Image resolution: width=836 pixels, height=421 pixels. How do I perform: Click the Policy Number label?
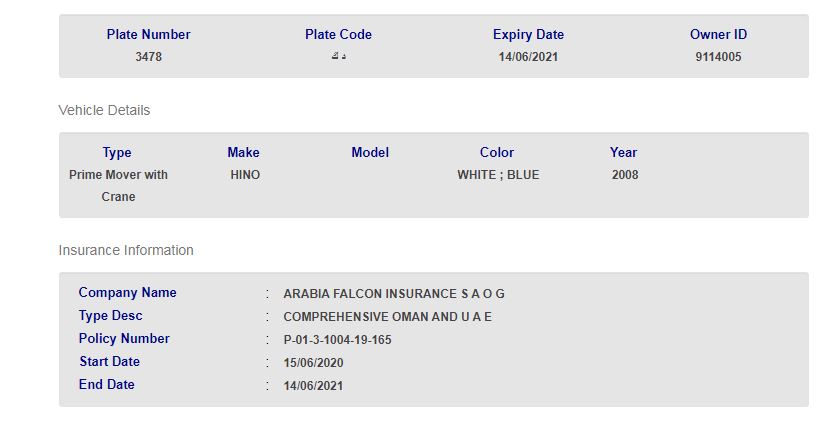tap(124, 339)
